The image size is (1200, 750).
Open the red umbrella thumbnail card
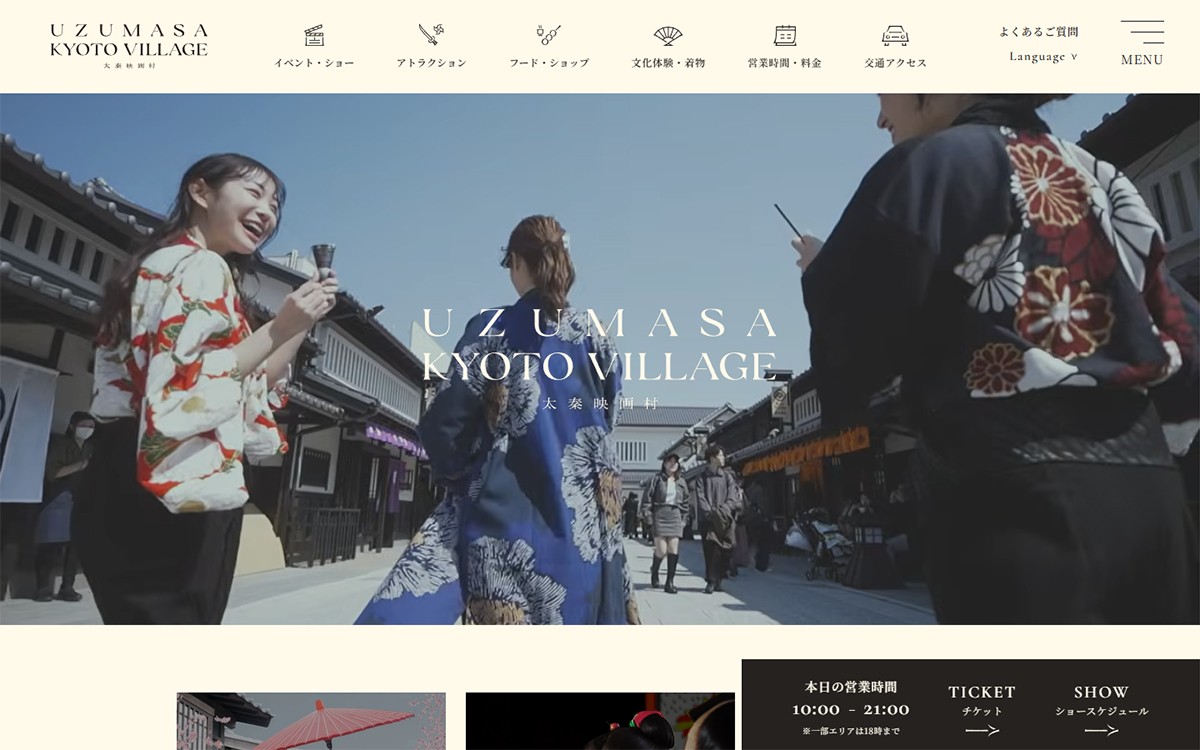click(x=311, y=721)
